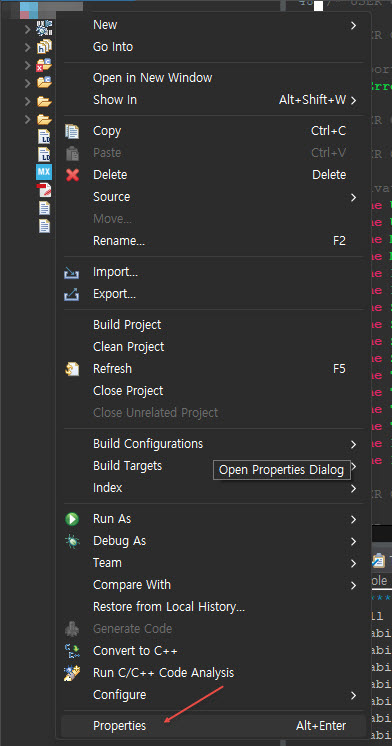Image resolution: width=392 pixels, height=746 pixels.
Task: Click the Run C/C++ Code Analysis icon
Action: [72, 673]
